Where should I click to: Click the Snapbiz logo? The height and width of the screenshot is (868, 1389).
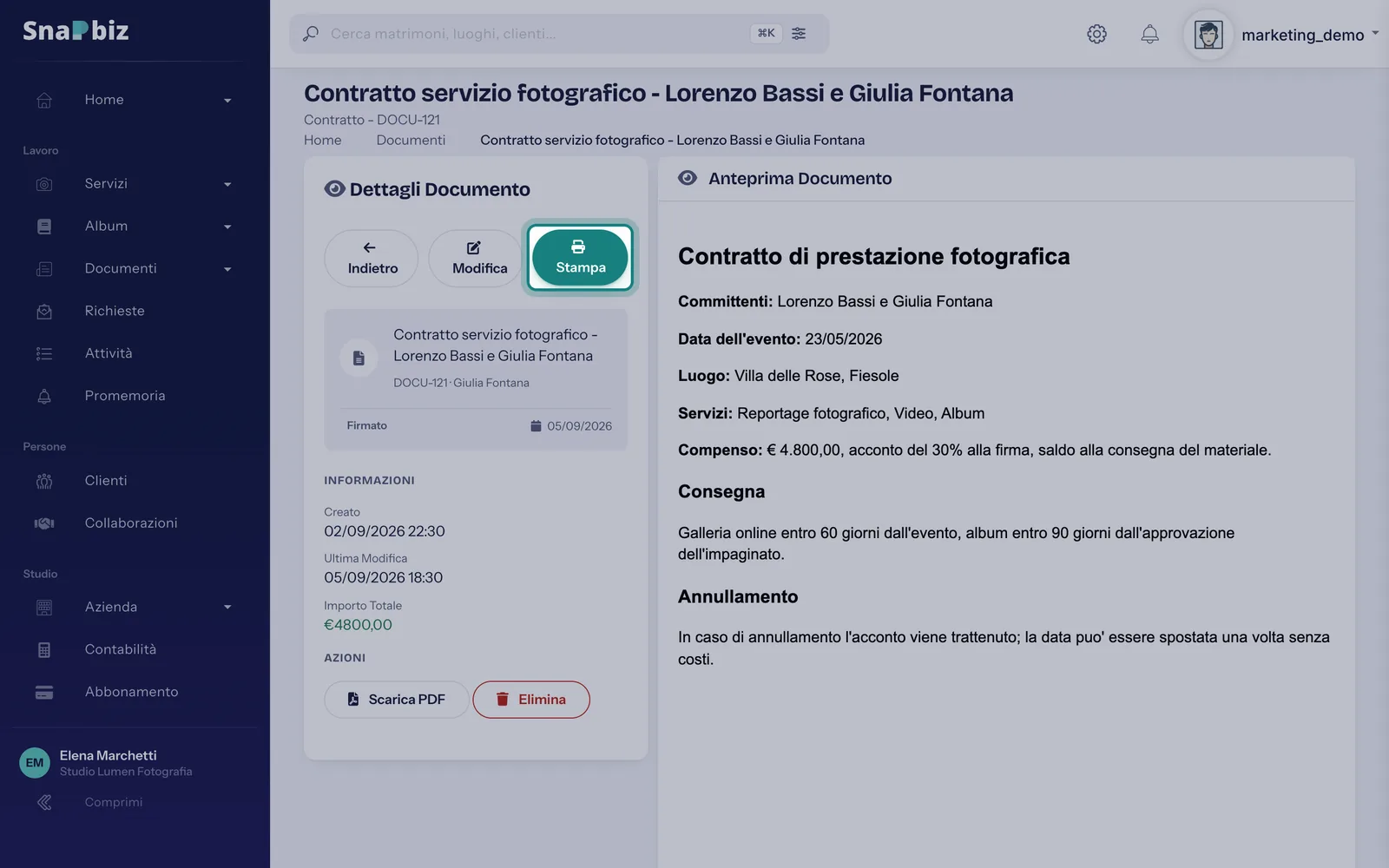[76, 30]
